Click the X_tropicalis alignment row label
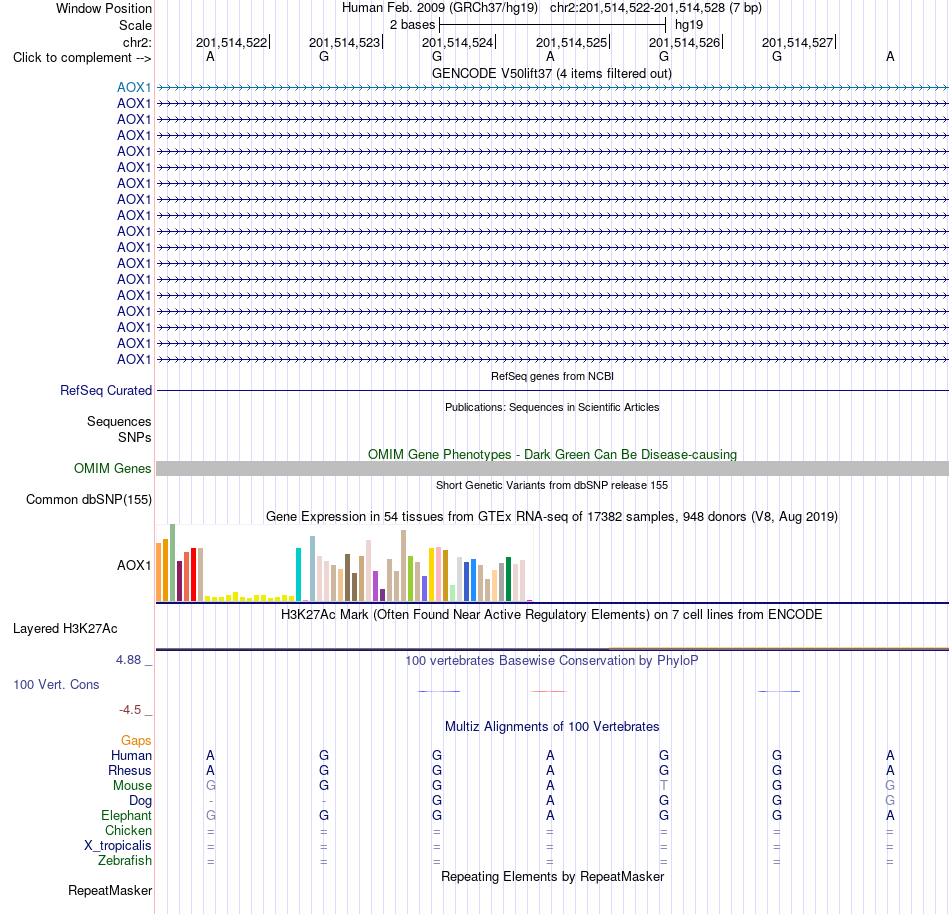 tap(118, 846)
